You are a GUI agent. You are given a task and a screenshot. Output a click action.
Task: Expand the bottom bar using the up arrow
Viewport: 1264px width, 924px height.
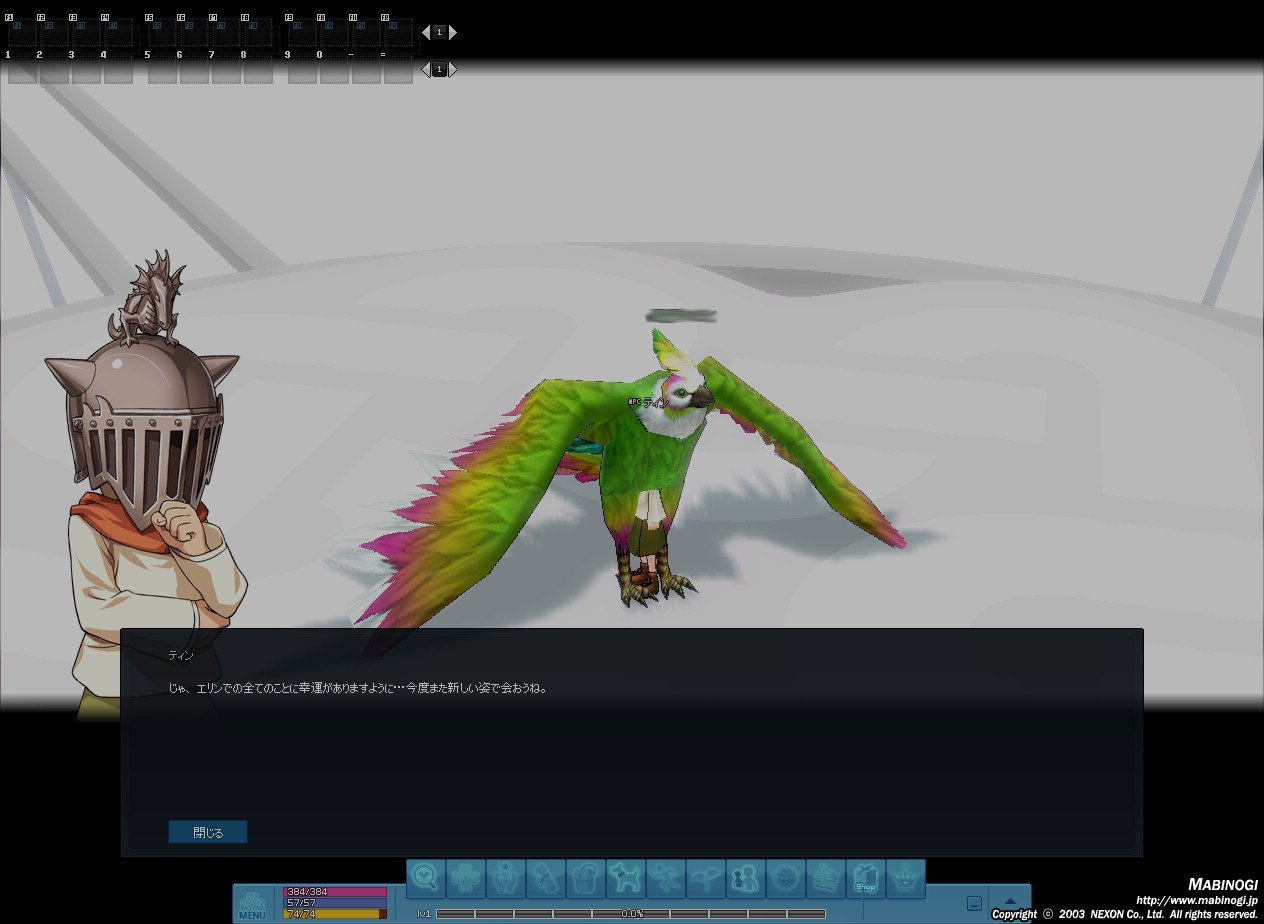click(1010, 901)
